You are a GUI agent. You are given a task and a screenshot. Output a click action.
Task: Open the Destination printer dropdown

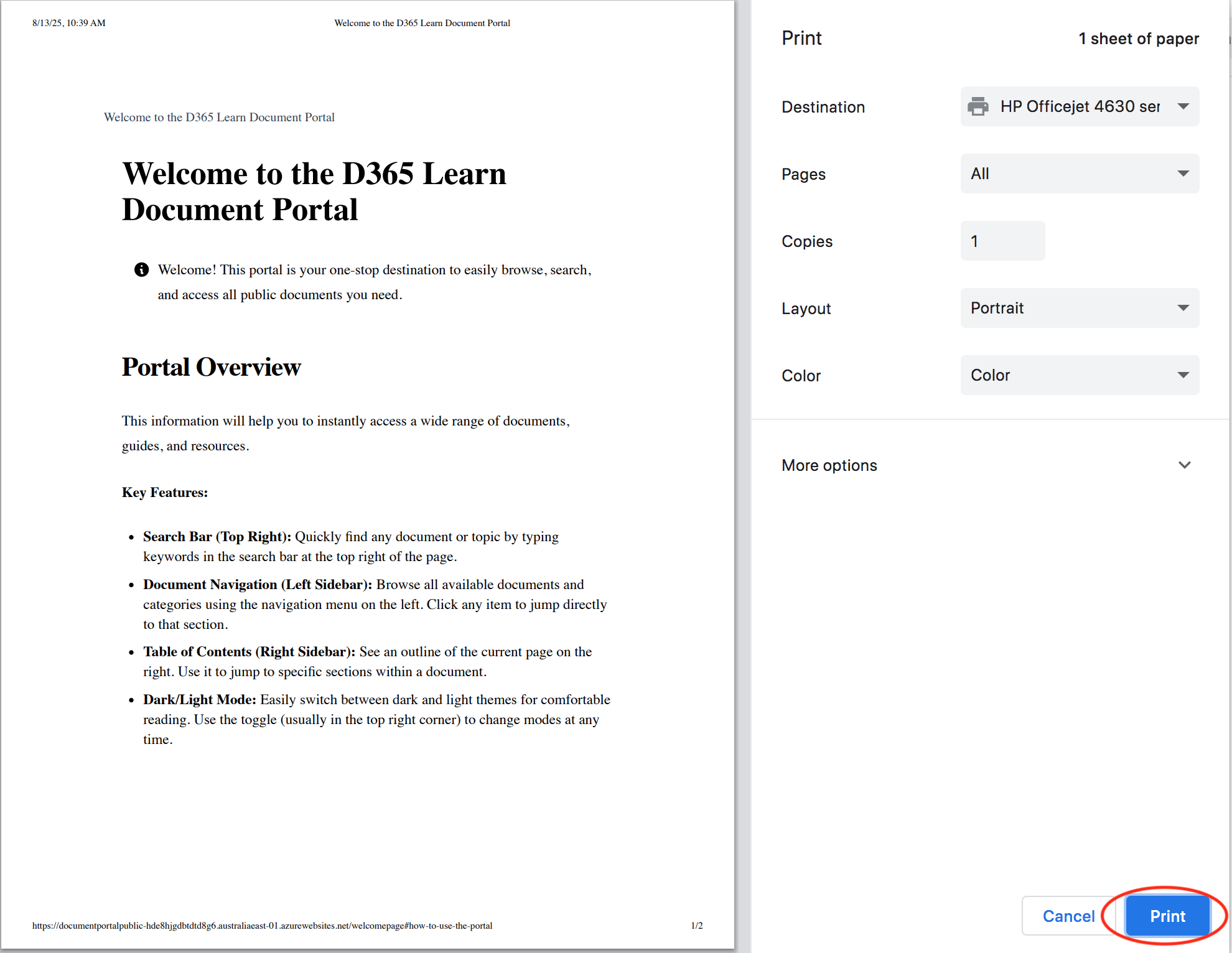pyautogui.click(x=1080, y=106)
